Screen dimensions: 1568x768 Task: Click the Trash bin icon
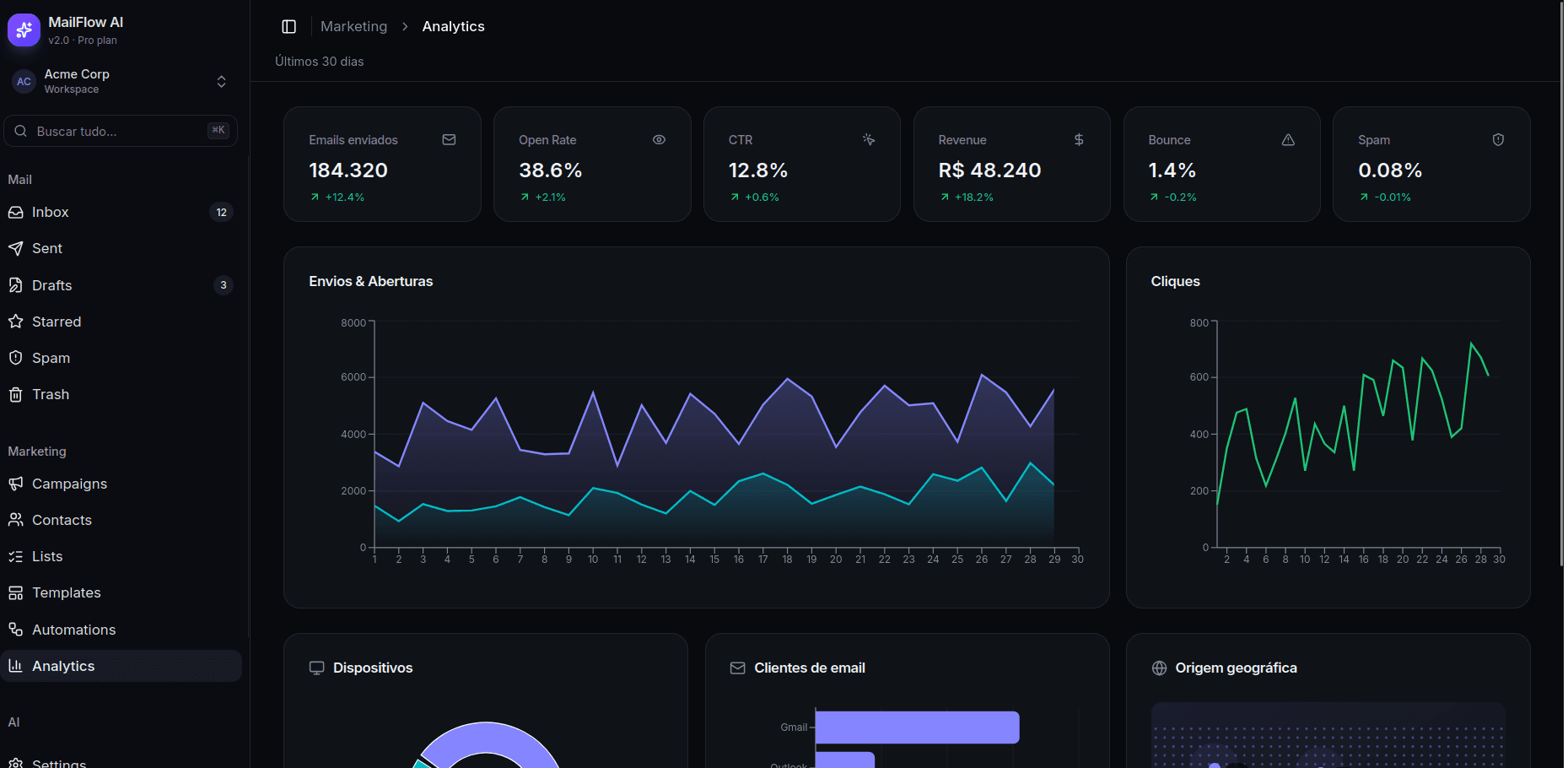[x=15, y=394]
